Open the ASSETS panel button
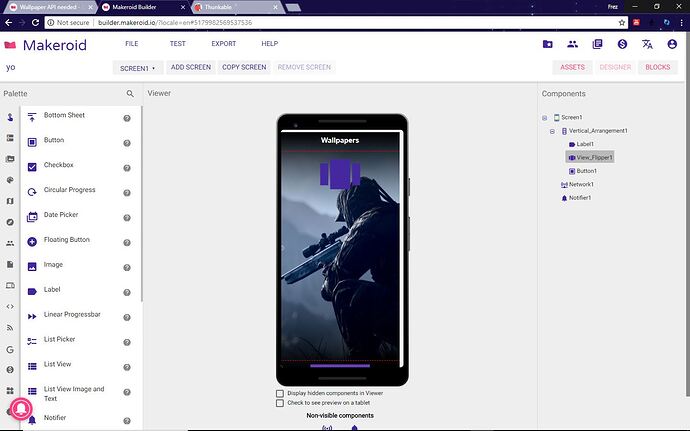Image resolution: width=690 pixels, height=431 pixels. pyautogui.click(x=573, y=67)
